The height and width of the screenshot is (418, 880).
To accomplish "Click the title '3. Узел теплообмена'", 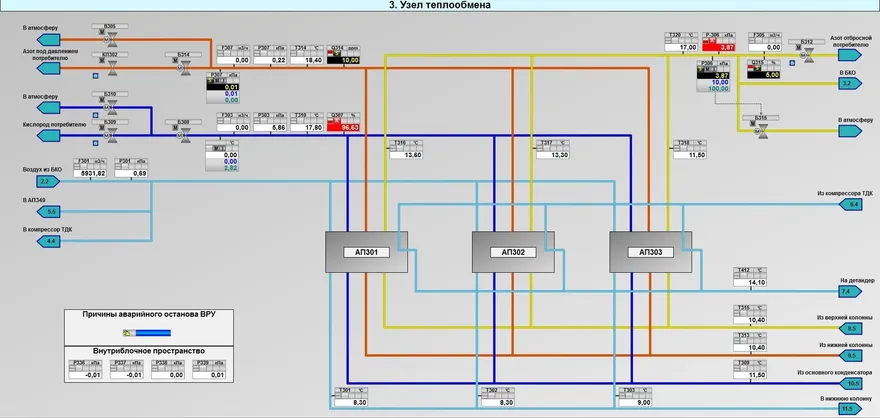I will point(439,5).
